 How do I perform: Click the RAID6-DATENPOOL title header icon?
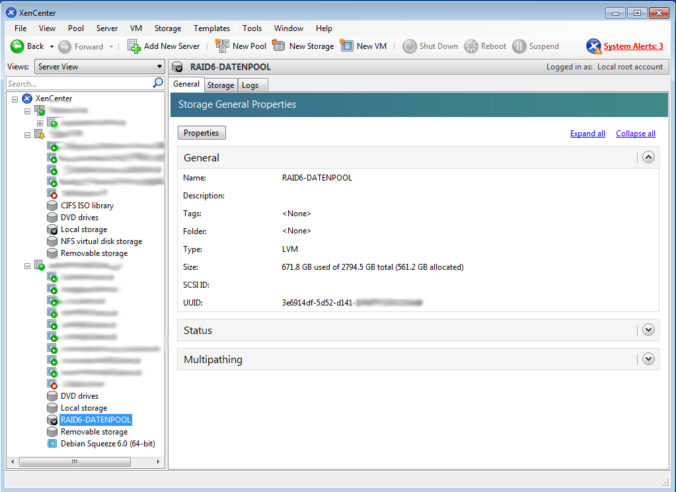[x=178, y=67]
